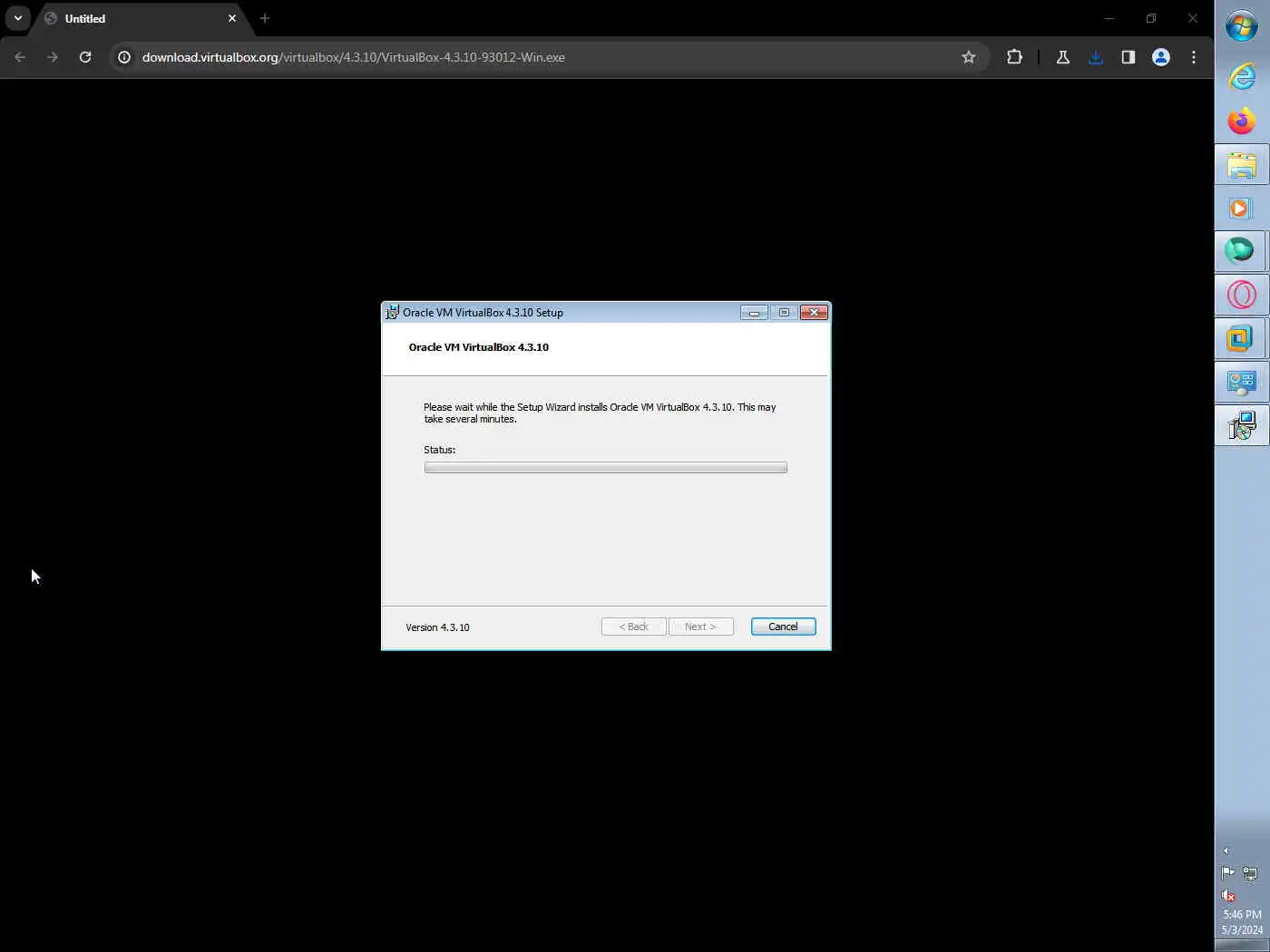Open the Windows Start menu orb
The height and width of the screenshot is (952, 1270).
pyautogui.click(x=1242, y=25)
